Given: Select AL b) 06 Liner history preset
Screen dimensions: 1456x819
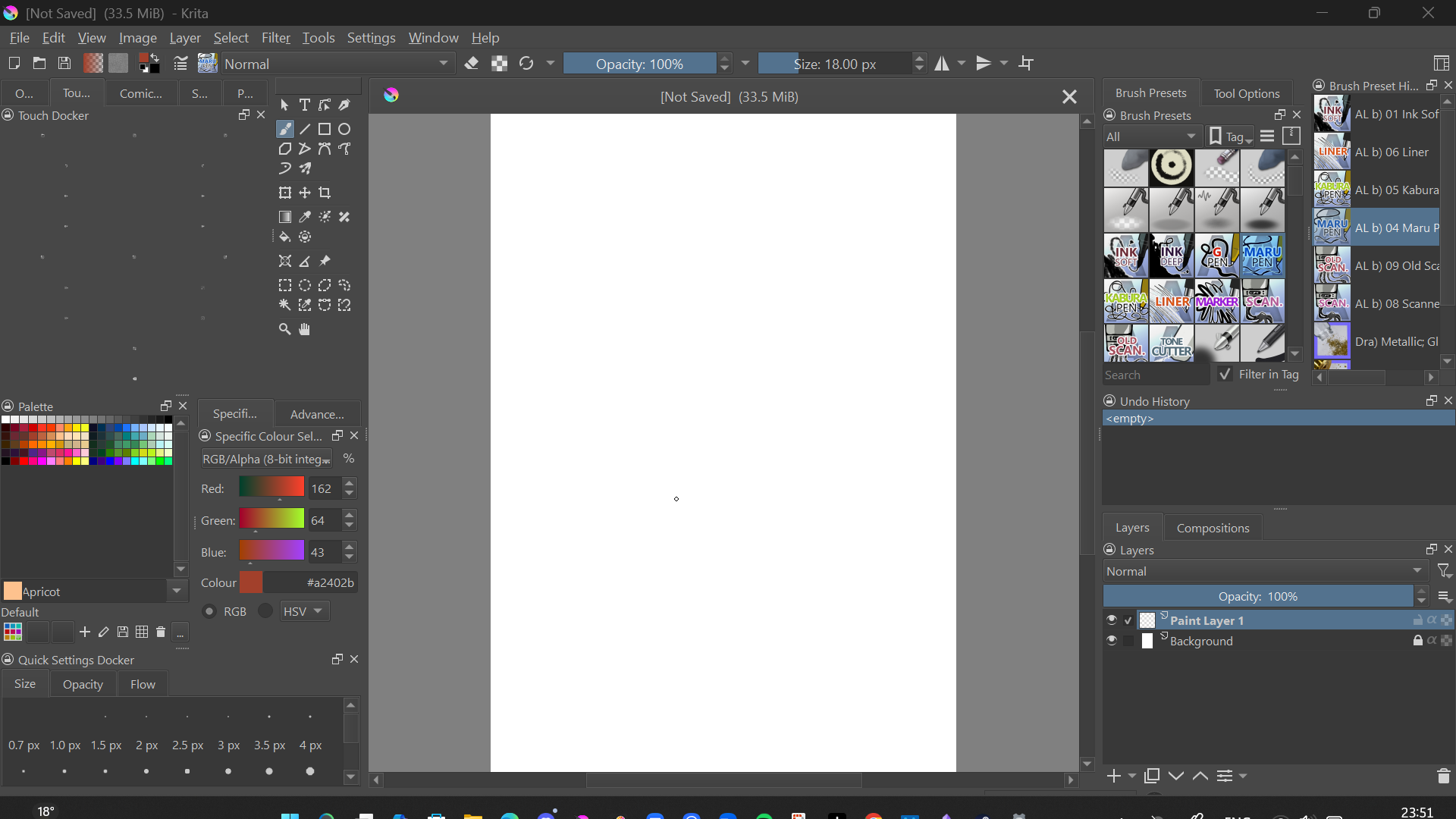Looking at the screenshot, I should [1376, 152].
